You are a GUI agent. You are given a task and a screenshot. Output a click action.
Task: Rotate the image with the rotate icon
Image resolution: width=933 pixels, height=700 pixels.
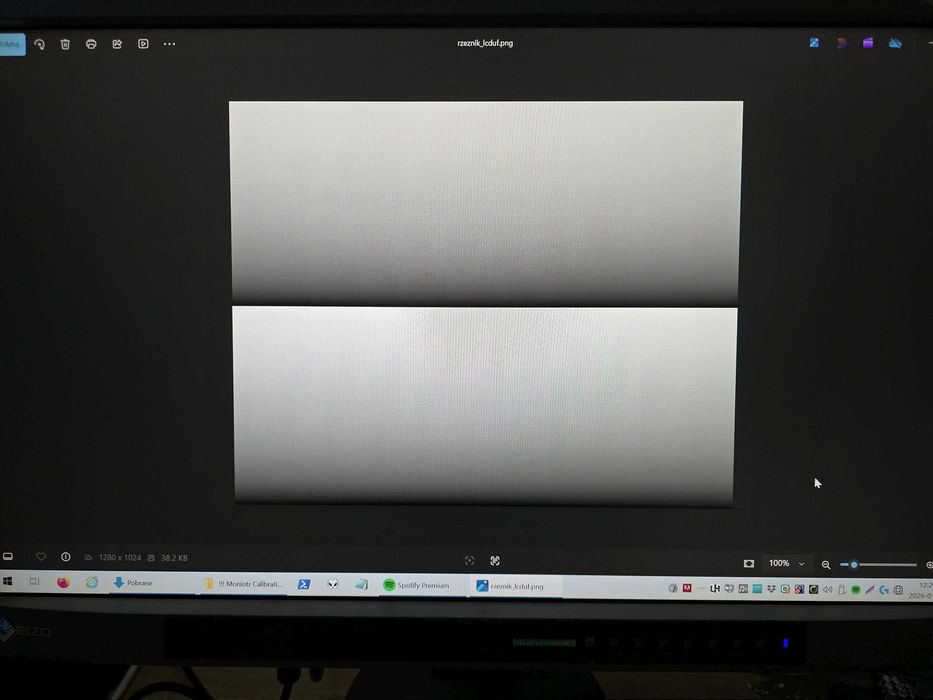(x=40, y=44)
